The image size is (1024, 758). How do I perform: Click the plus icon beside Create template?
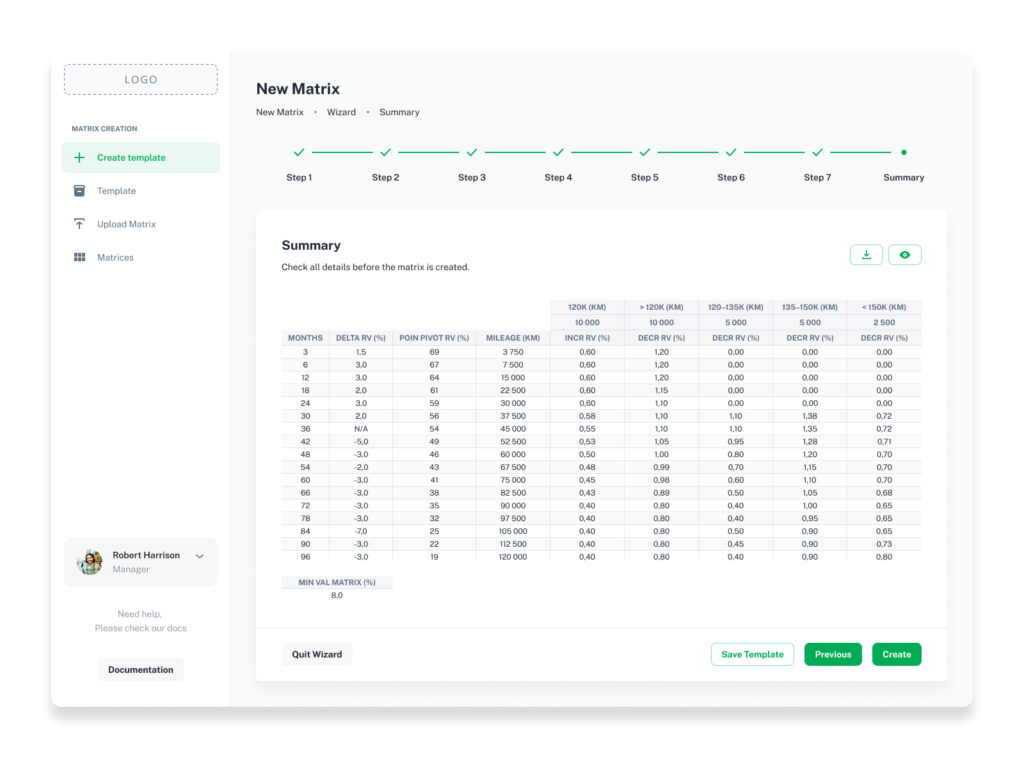coord(79,157)
